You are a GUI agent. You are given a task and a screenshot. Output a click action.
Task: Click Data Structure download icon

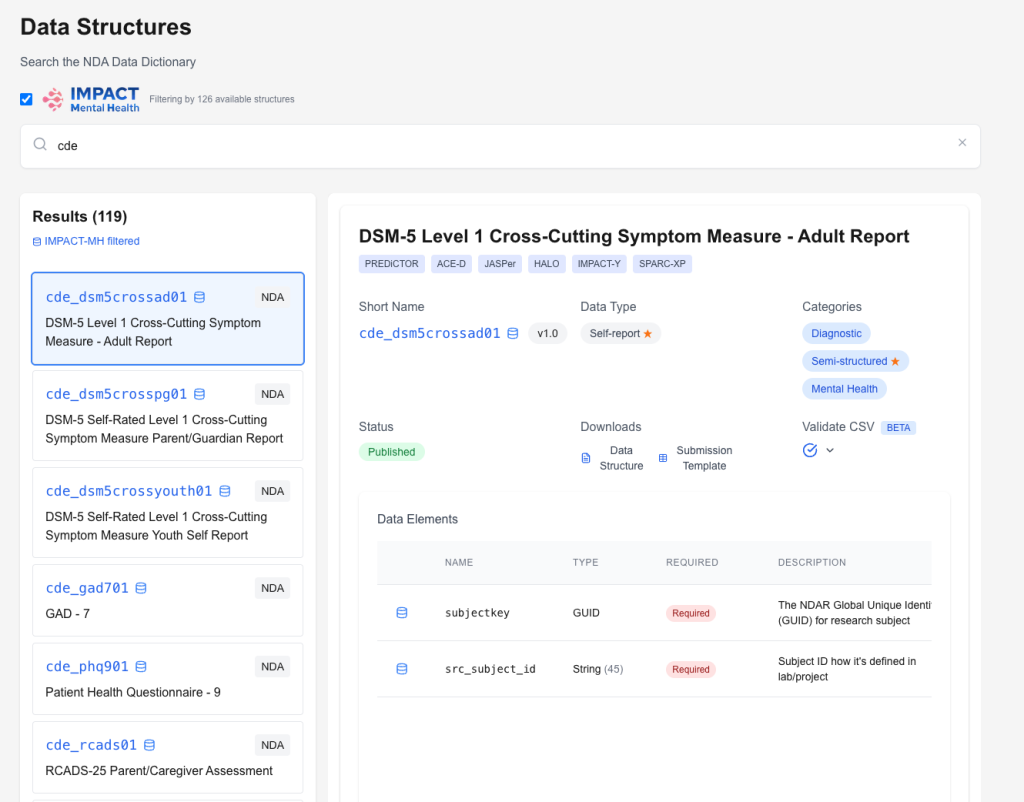[x=586, y=458]
